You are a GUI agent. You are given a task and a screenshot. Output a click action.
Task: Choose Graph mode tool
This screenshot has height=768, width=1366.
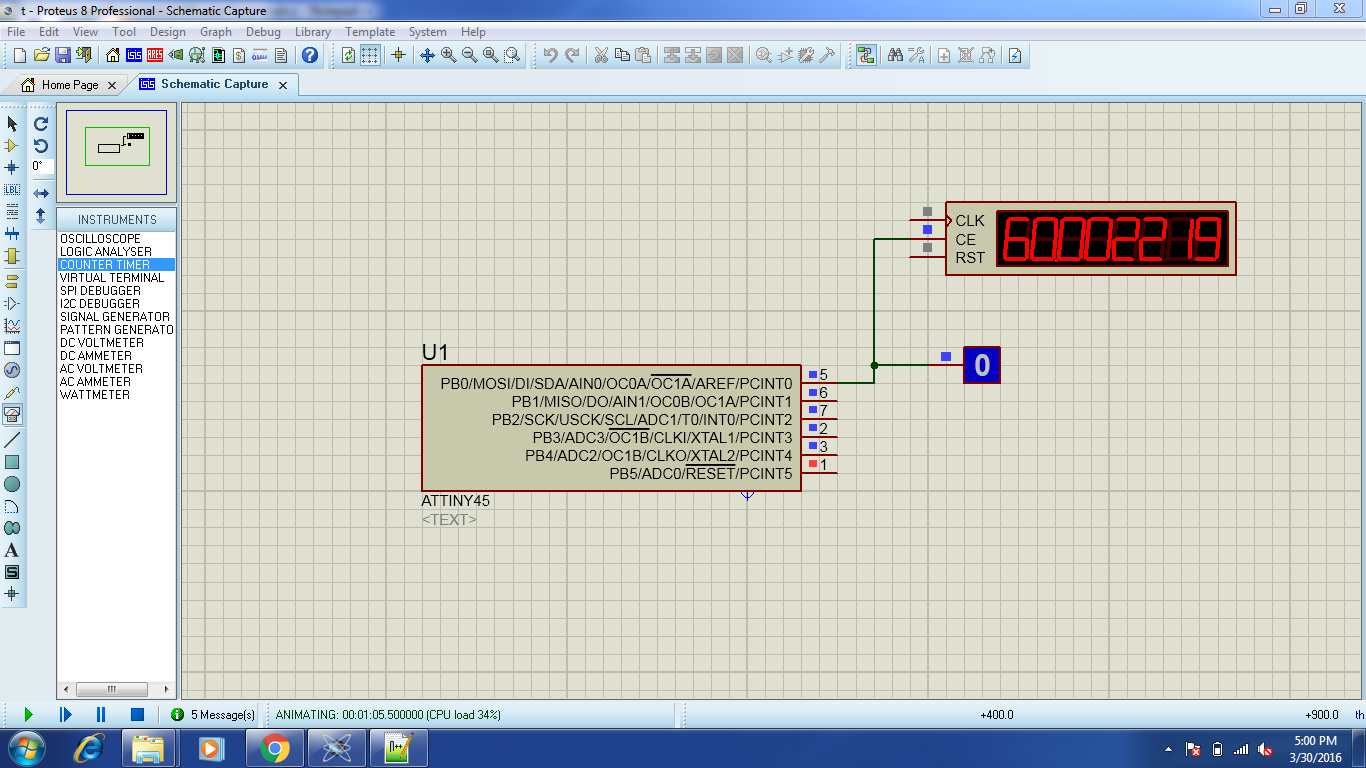pyautogui.click(x=12, y=326)
